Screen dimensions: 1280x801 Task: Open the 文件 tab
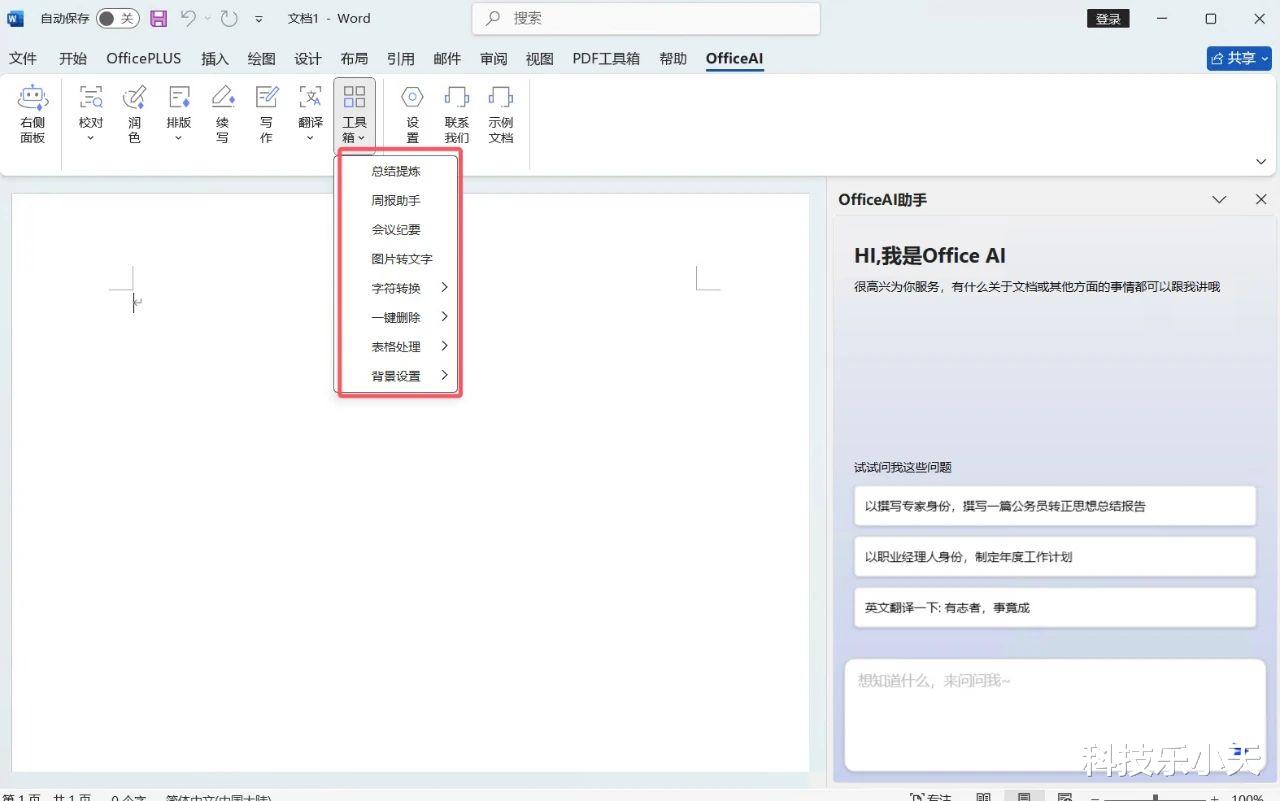(23, 58)
